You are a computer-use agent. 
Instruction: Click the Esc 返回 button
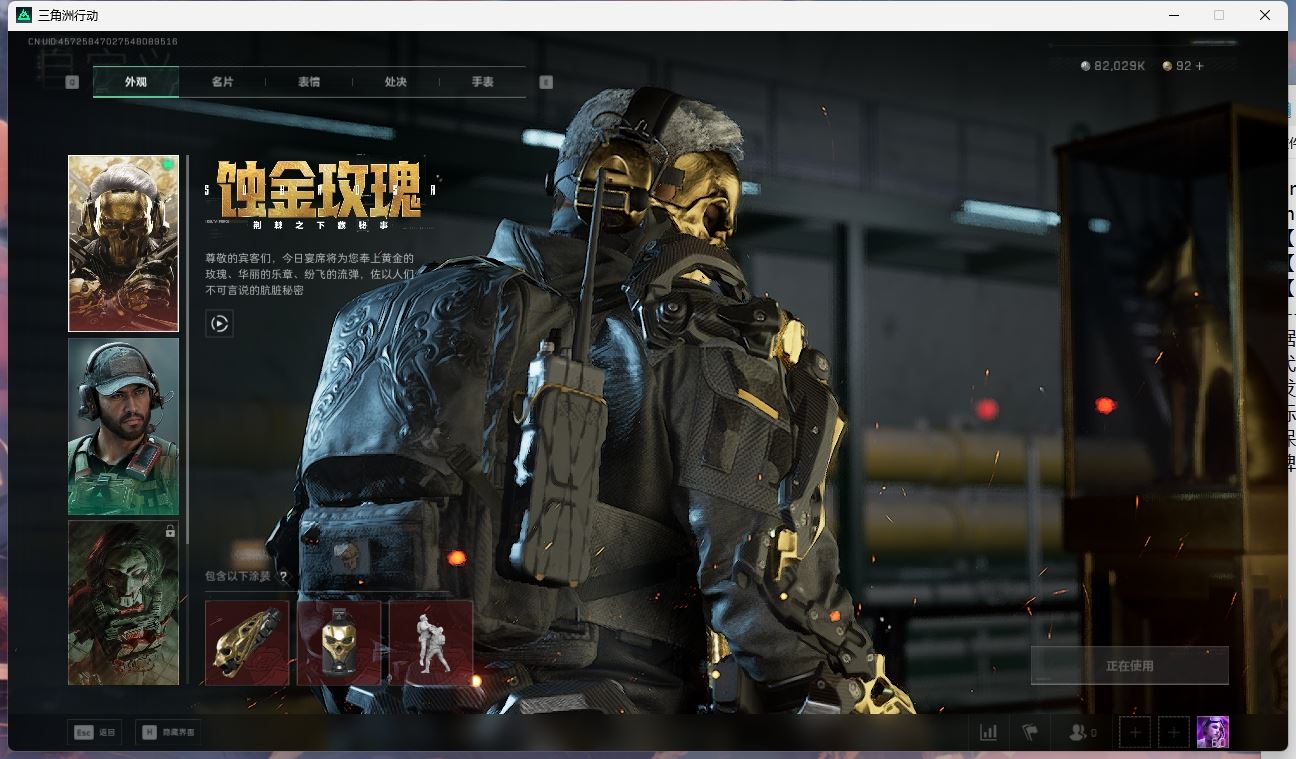point(95,732)
